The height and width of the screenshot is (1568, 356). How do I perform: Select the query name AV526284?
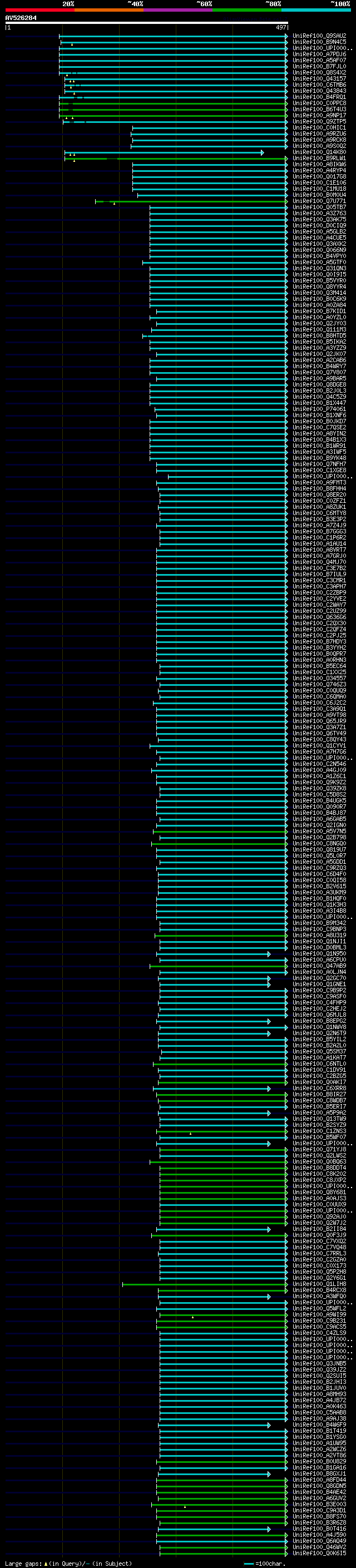click(x=21, y=18)
